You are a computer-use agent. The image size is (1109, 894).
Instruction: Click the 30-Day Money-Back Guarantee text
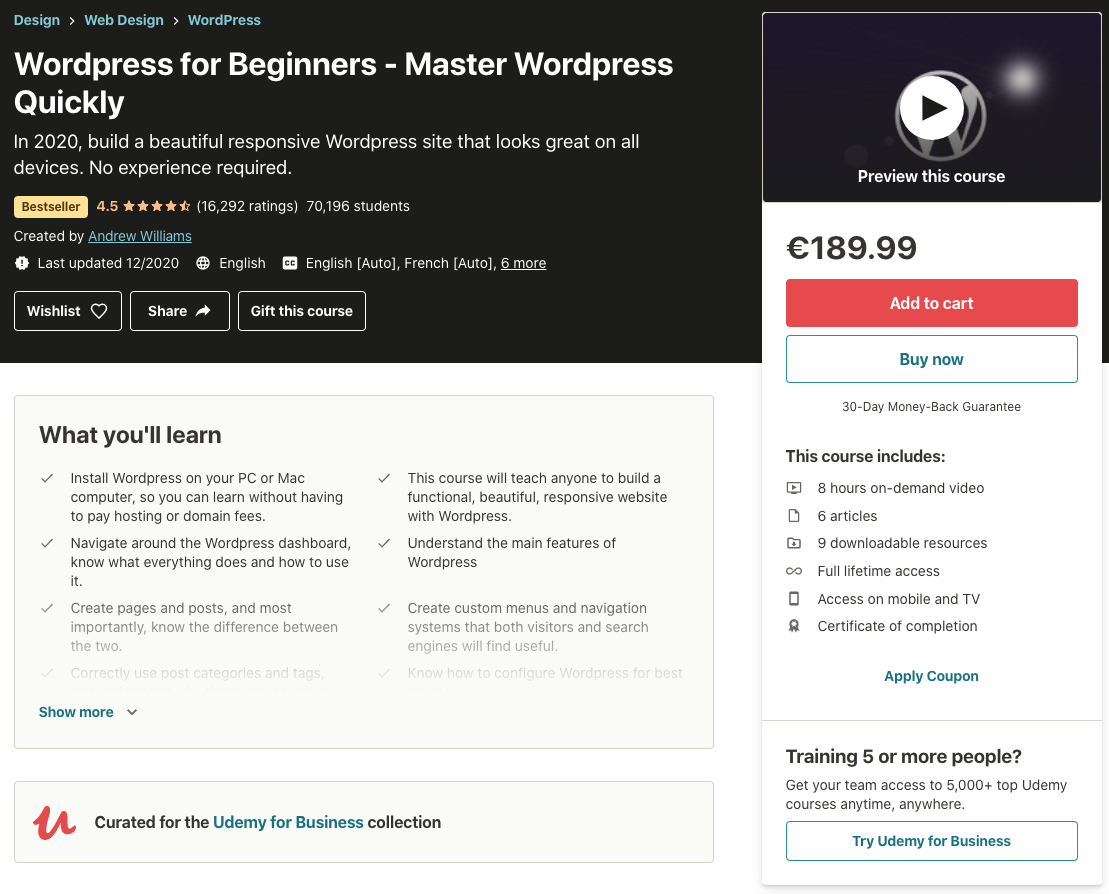[931, 407]
